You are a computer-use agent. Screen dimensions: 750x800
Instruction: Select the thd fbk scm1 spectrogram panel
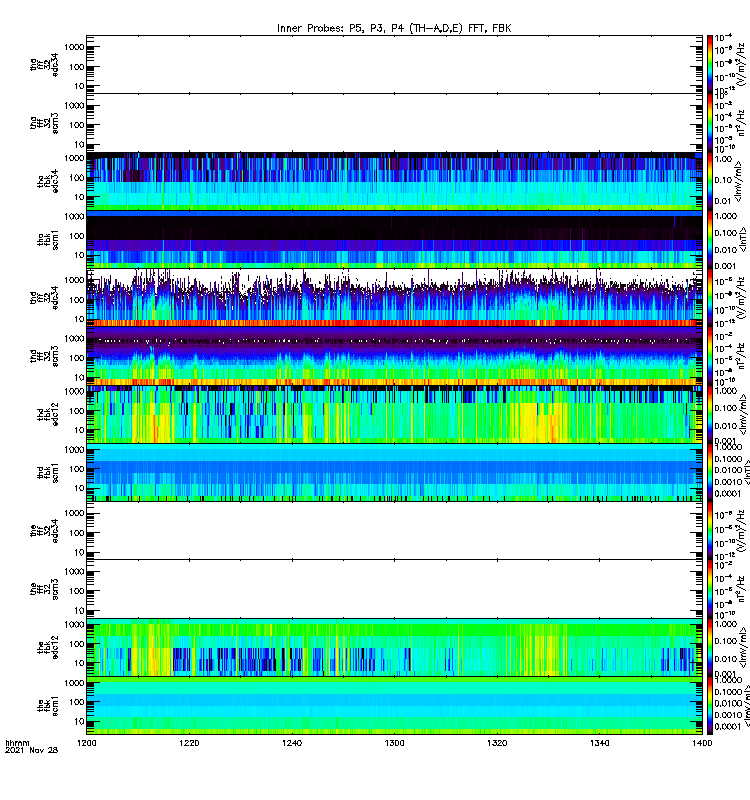(394, 472)
